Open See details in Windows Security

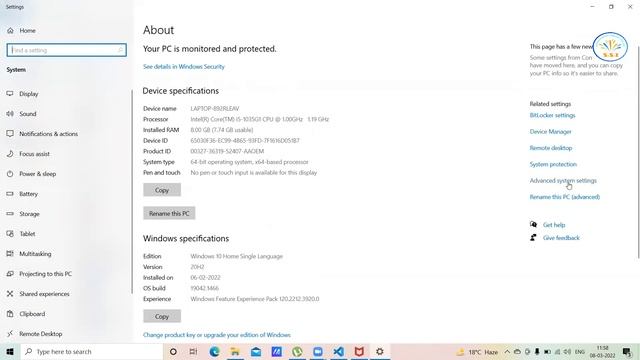tap(184, 67)
